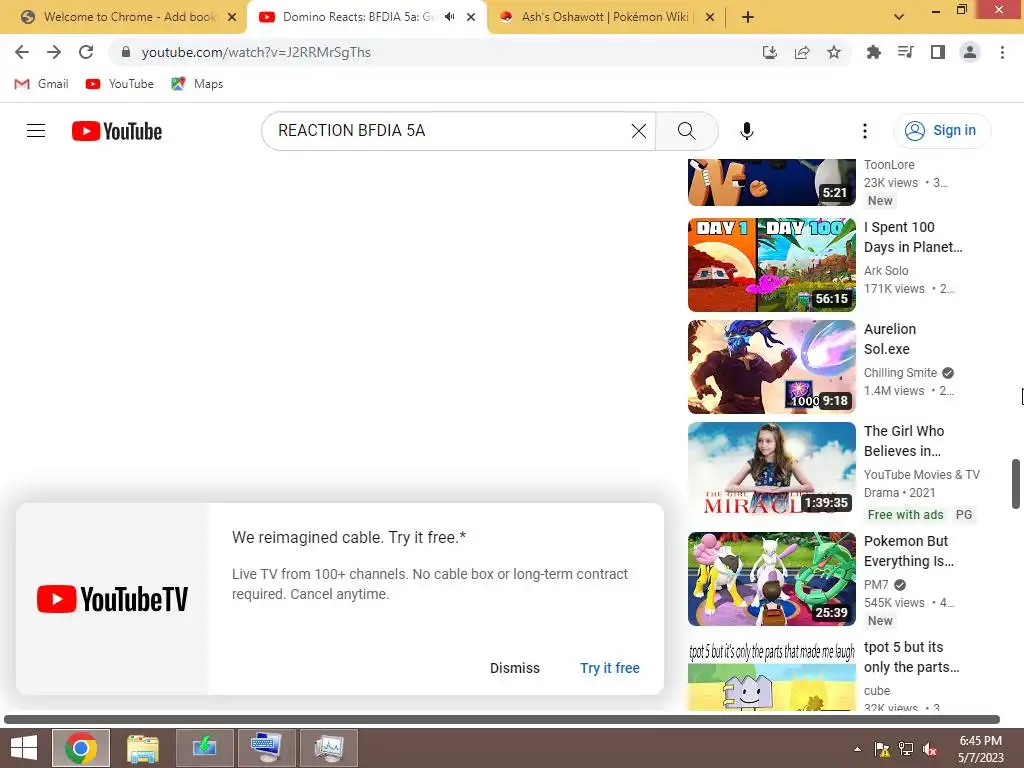The height and width of the screenshot is (768, 1024).
Task: Open Pokemon But Everything Is thumbnail
Action: point(772,579)
